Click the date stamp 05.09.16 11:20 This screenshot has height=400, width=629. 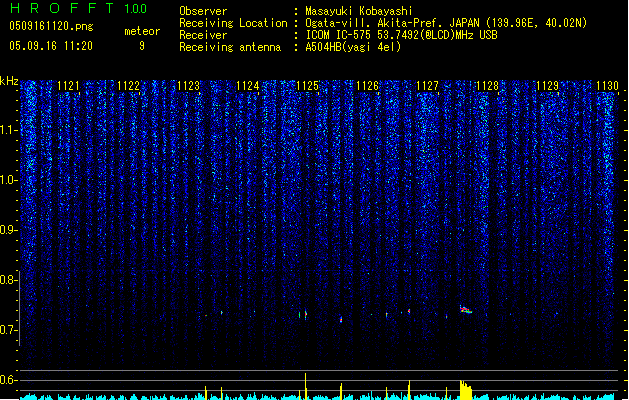tap(51, 46)
